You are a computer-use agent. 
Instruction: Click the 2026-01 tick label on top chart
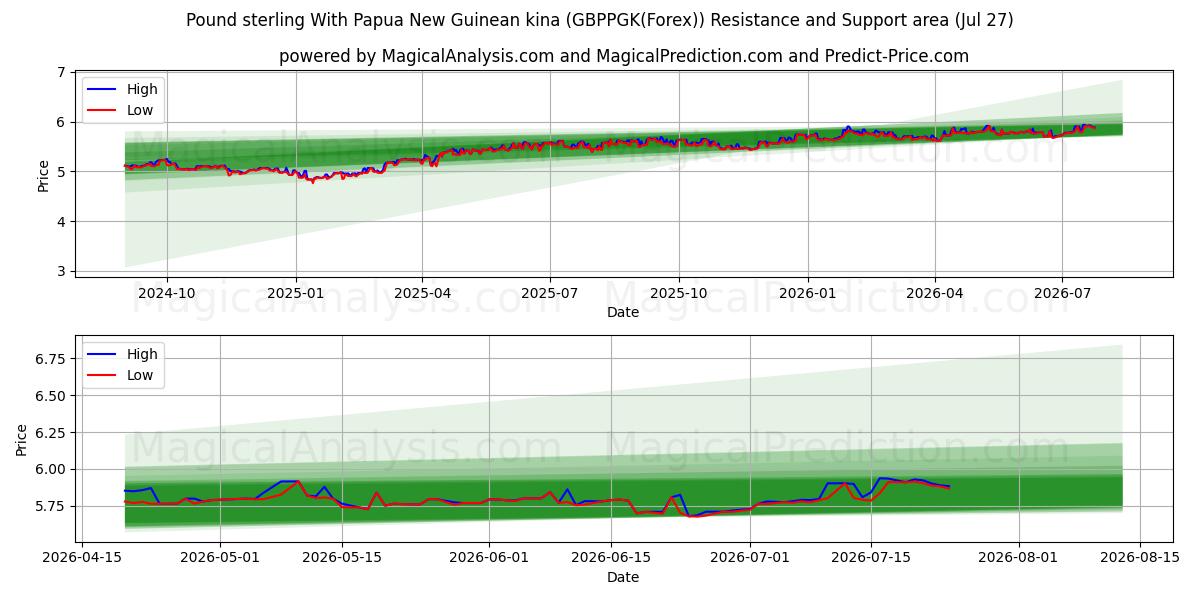pyautogui.click(x=808, y=293)
